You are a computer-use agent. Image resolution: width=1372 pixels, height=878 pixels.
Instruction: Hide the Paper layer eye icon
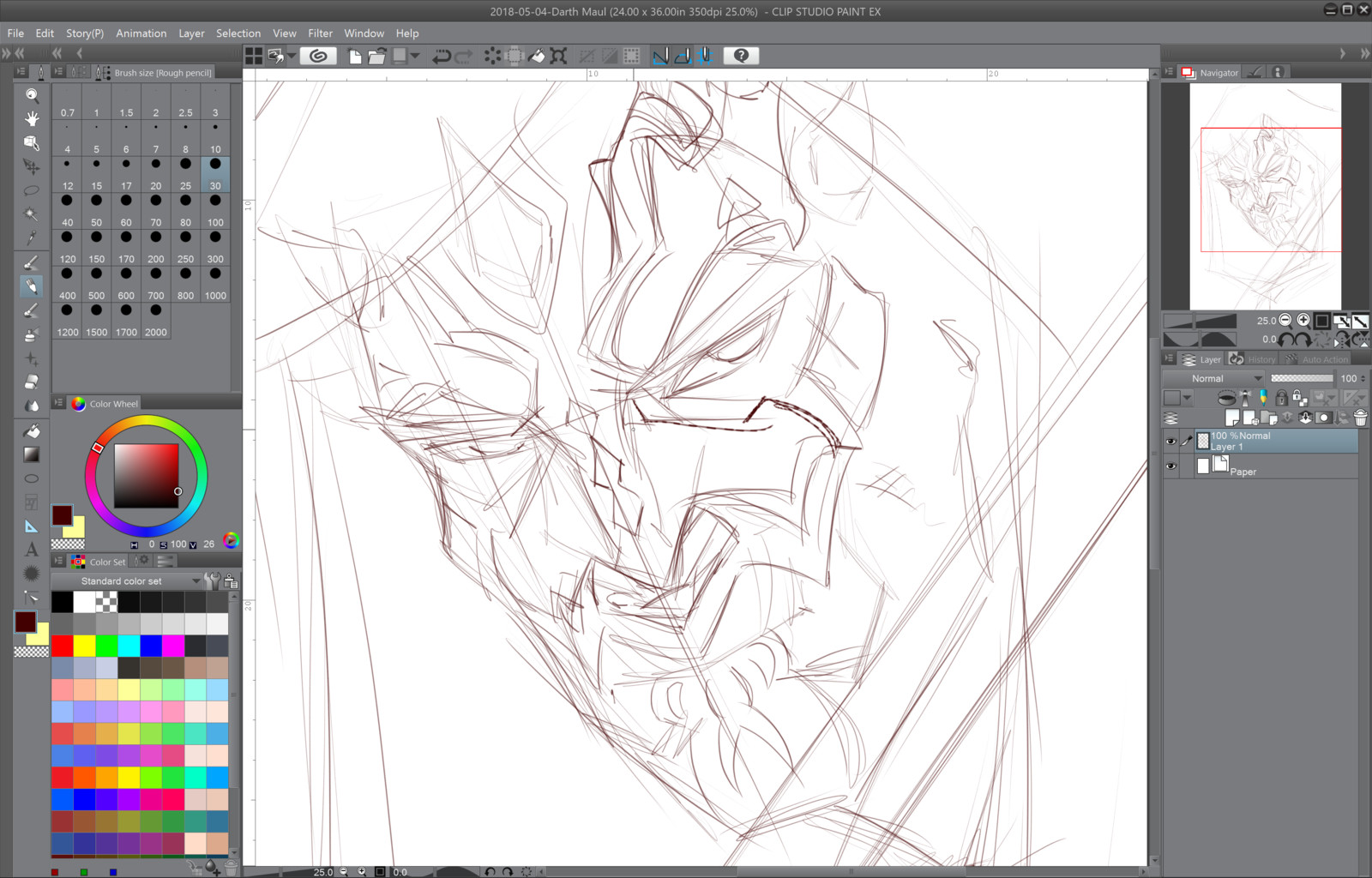pyautogui.click(x=1170, y=466)
